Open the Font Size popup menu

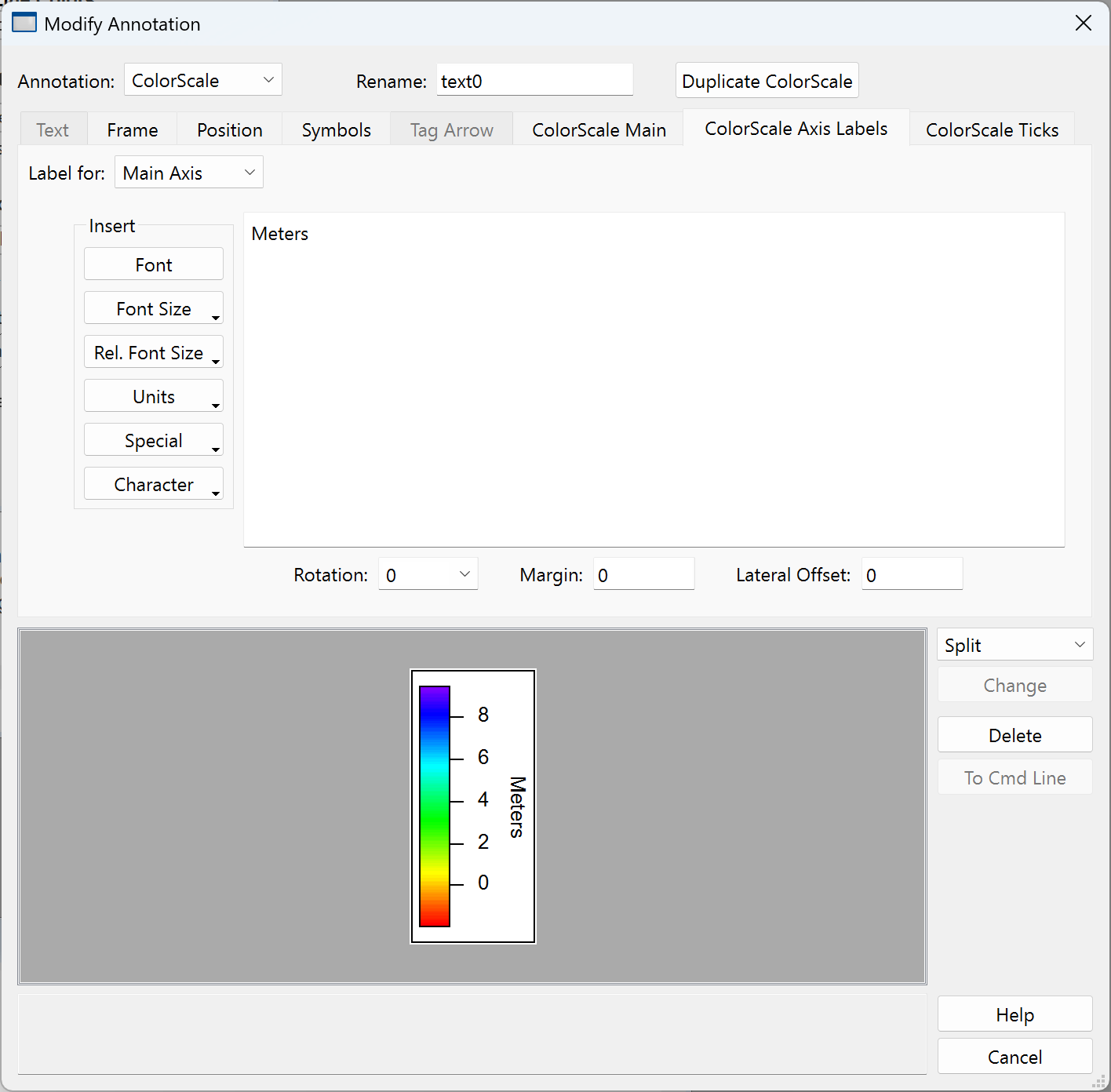point(154,309)
